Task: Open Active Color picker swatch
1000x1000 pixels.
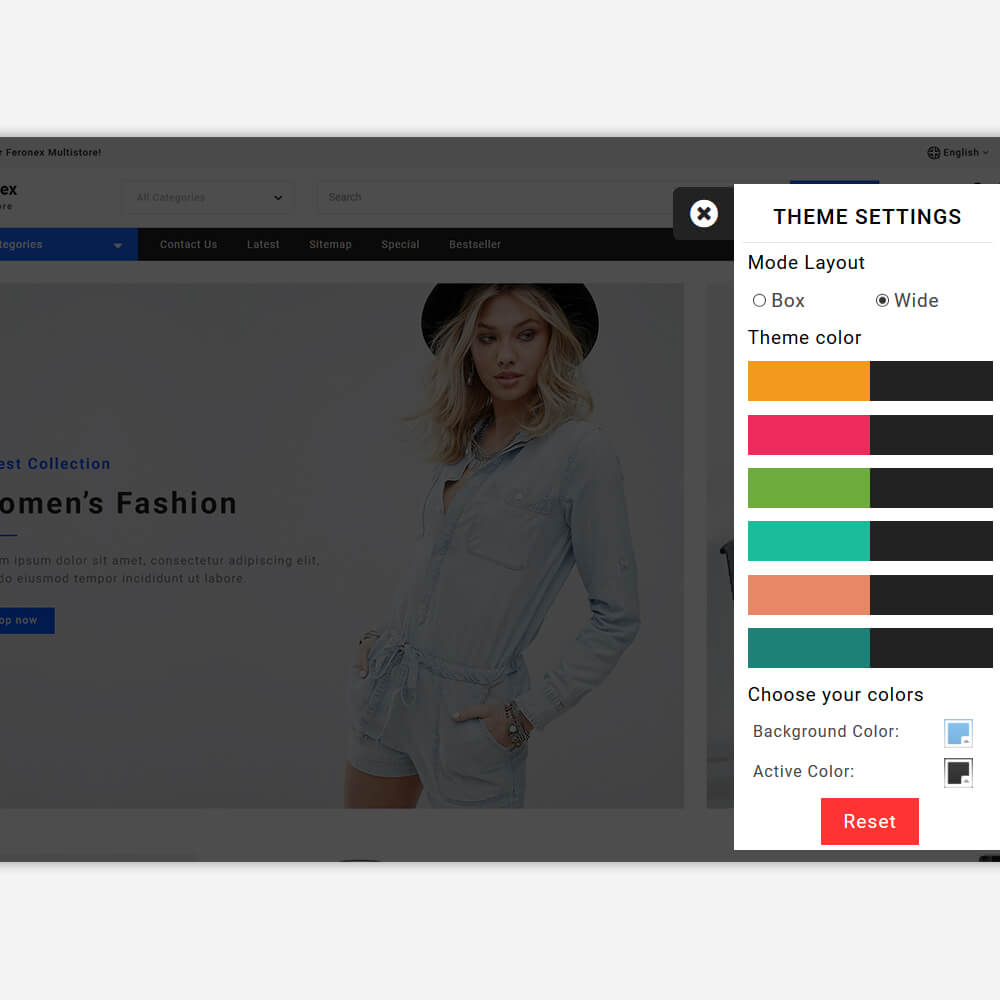Action: (958, 772)
